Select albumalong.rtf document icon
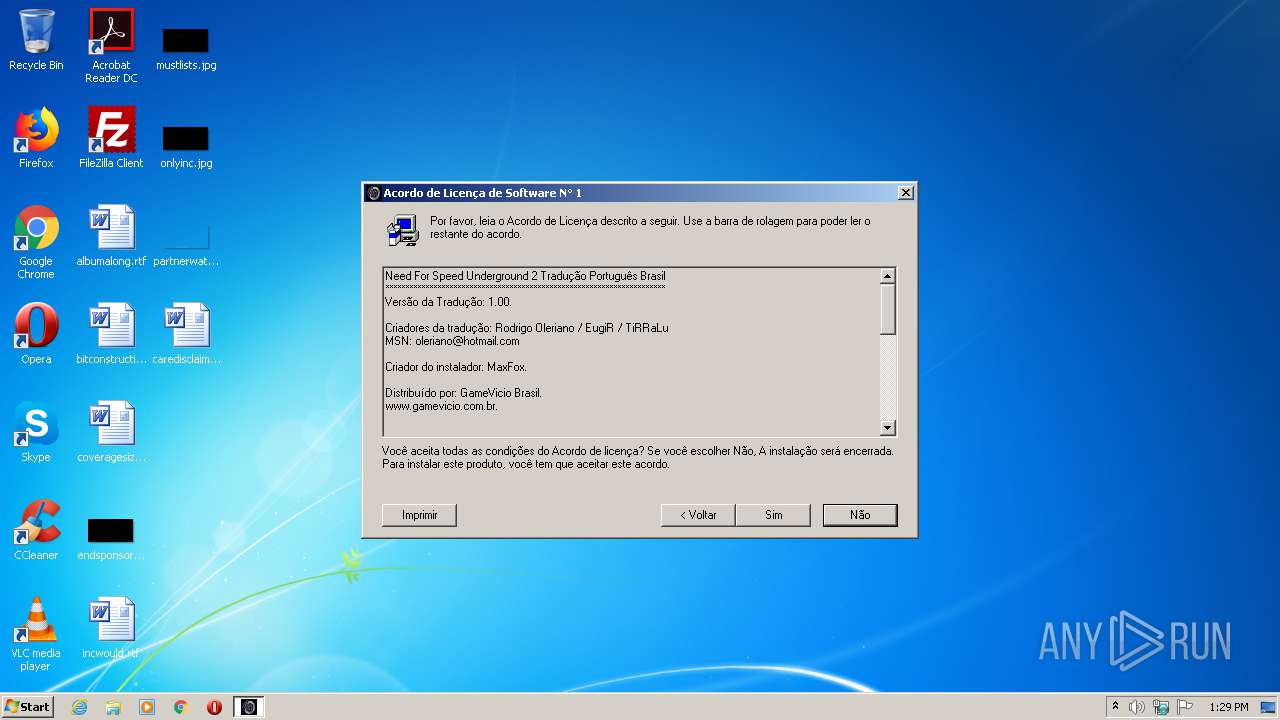This screenshot has height=720, width=1280. pos(111,236)
